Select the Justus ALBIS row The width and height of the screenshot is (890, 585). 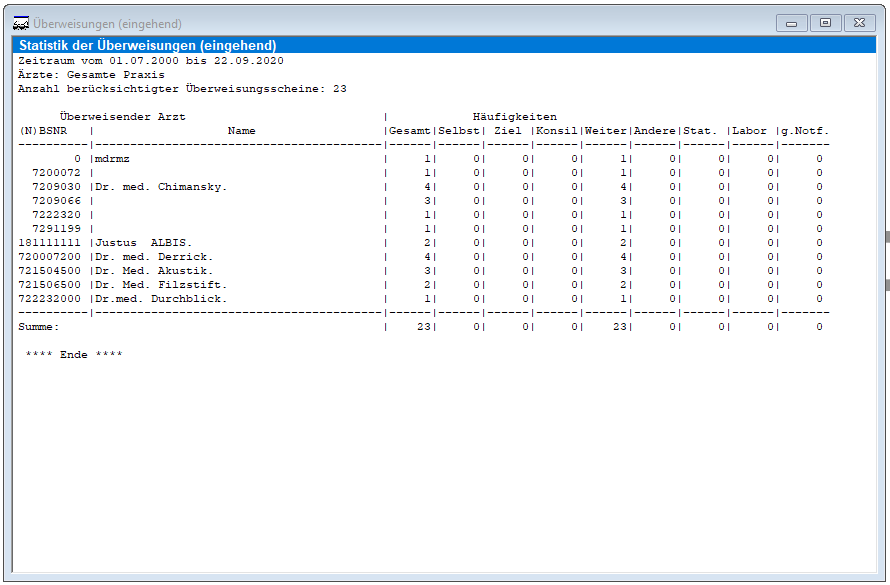(143, 243)
